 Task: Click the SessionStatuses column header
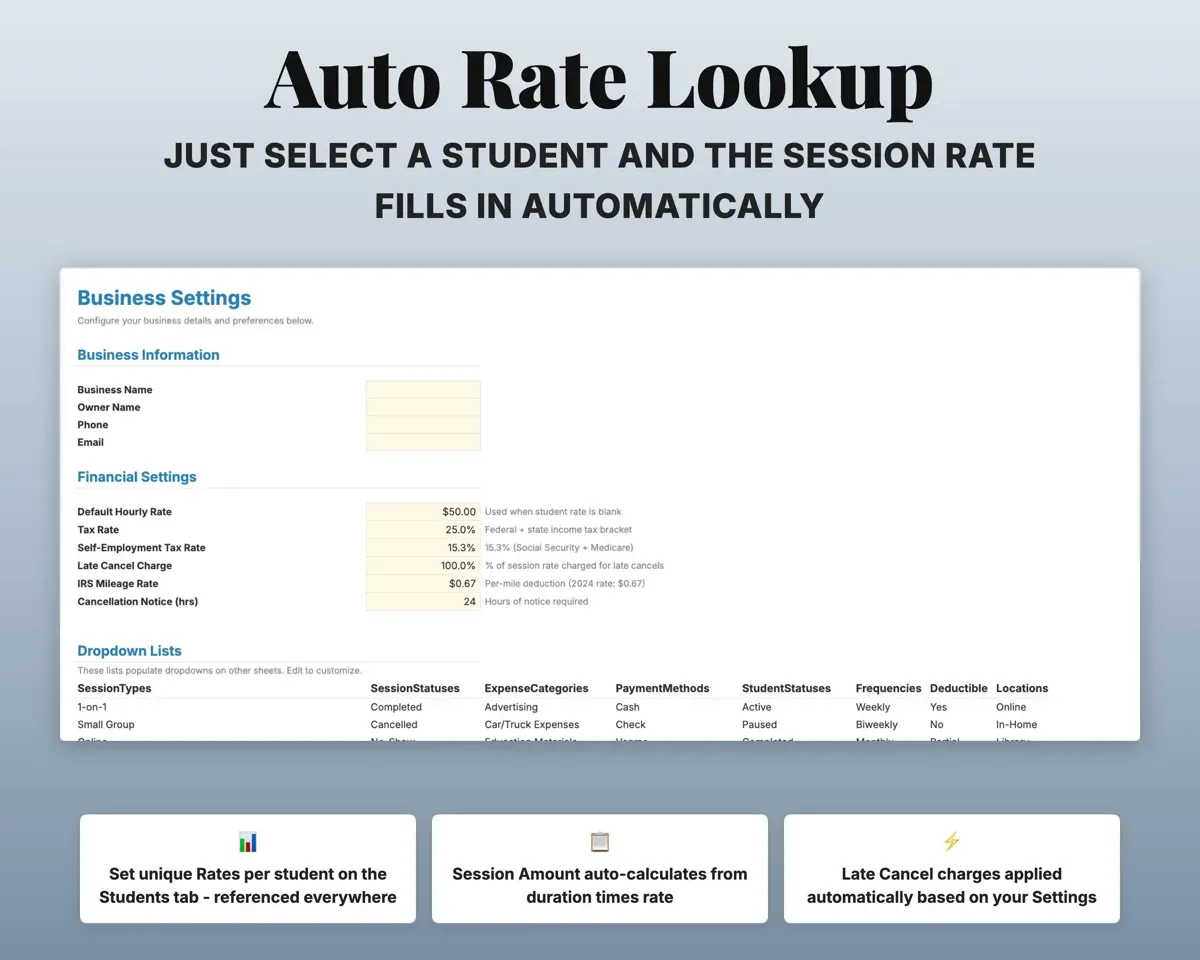[x=415, y=688]
